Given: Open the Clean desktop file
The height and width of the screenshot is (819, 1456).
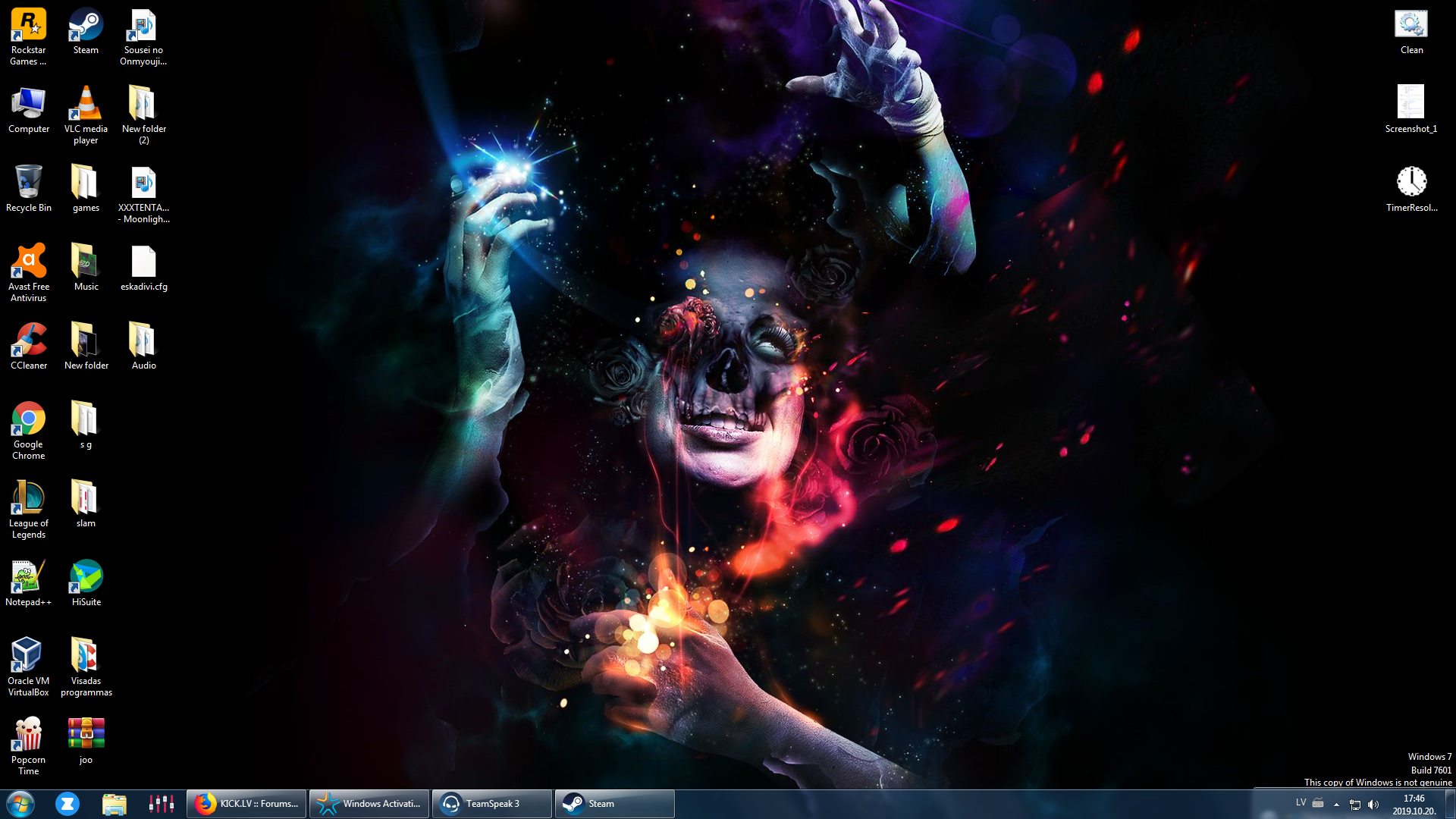Looking at the screenshot, I should (x=1411, y=31).
